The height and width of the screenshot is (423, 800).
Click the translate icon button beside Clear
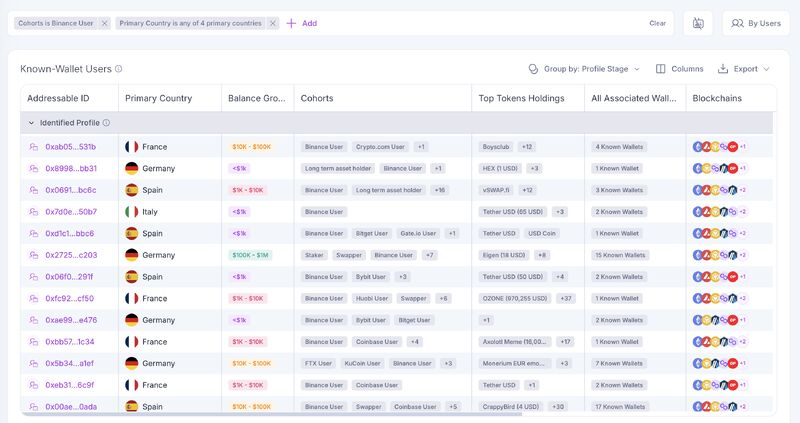698,23
